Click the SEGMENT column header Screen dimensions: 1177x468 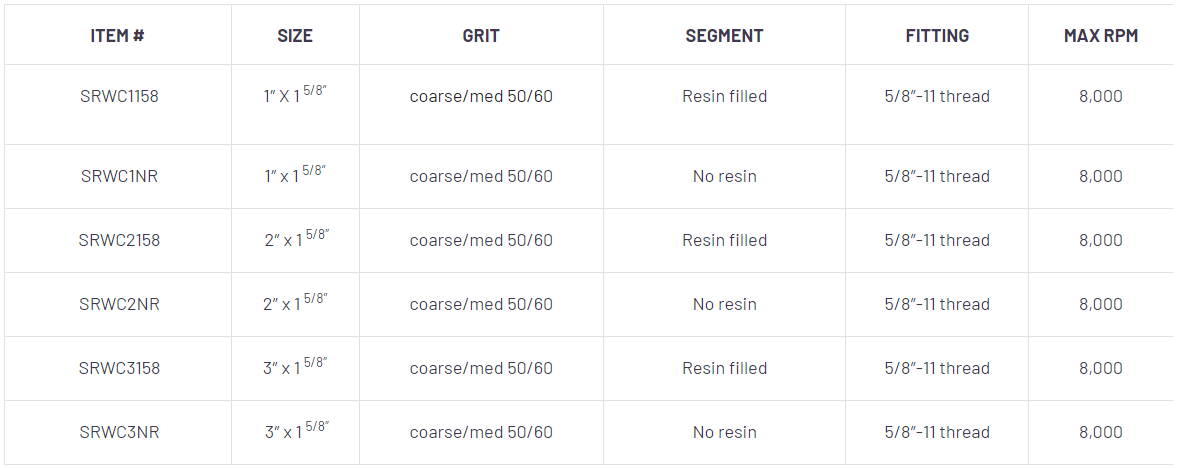pos(724,36)
